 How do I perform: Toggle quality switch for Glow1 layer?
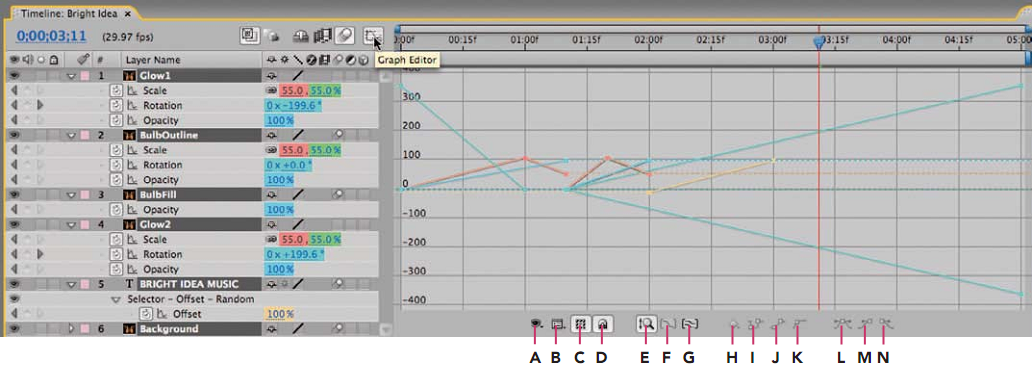[x=297, y=76]
